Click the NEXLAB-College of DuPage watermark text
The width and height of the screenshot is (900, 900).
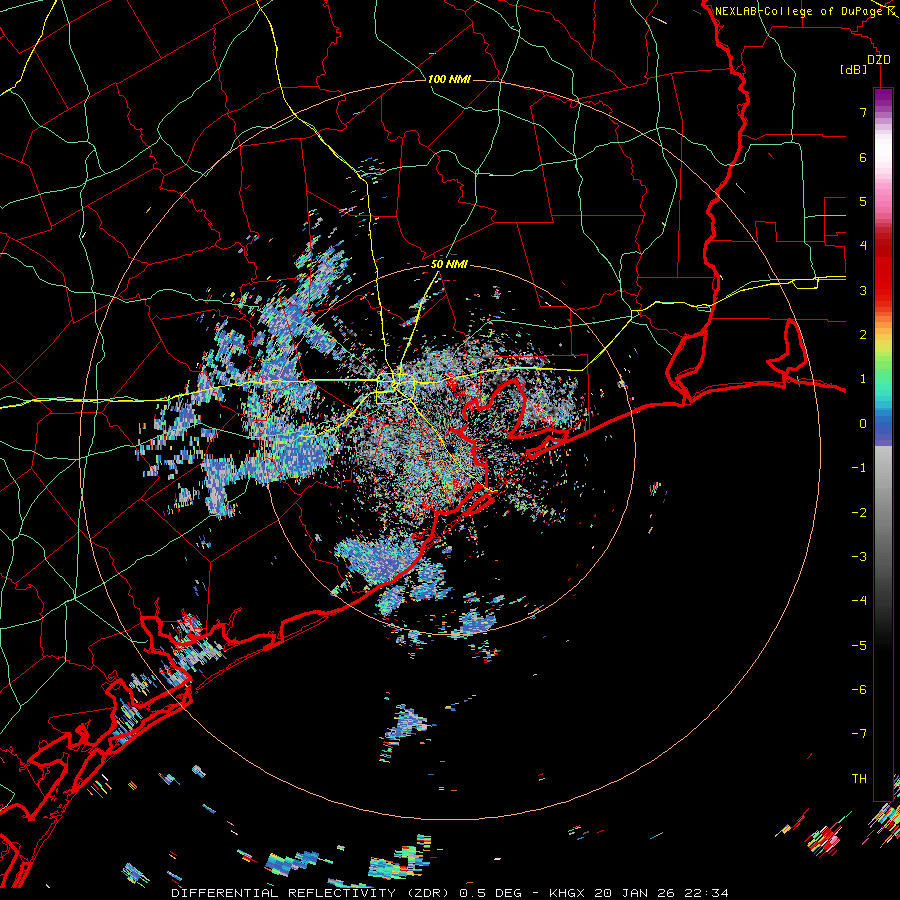(801, 11)
